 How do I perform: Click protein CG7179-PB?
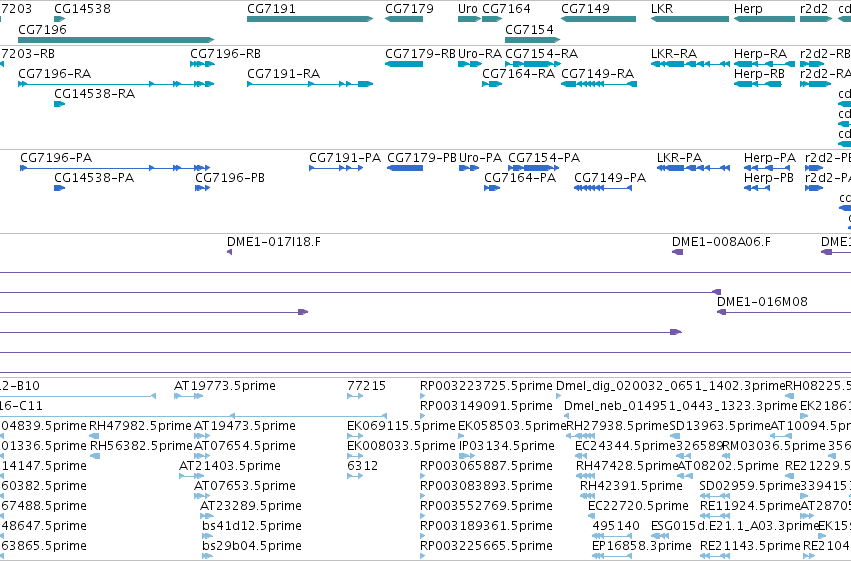click(x=422, y=158)
